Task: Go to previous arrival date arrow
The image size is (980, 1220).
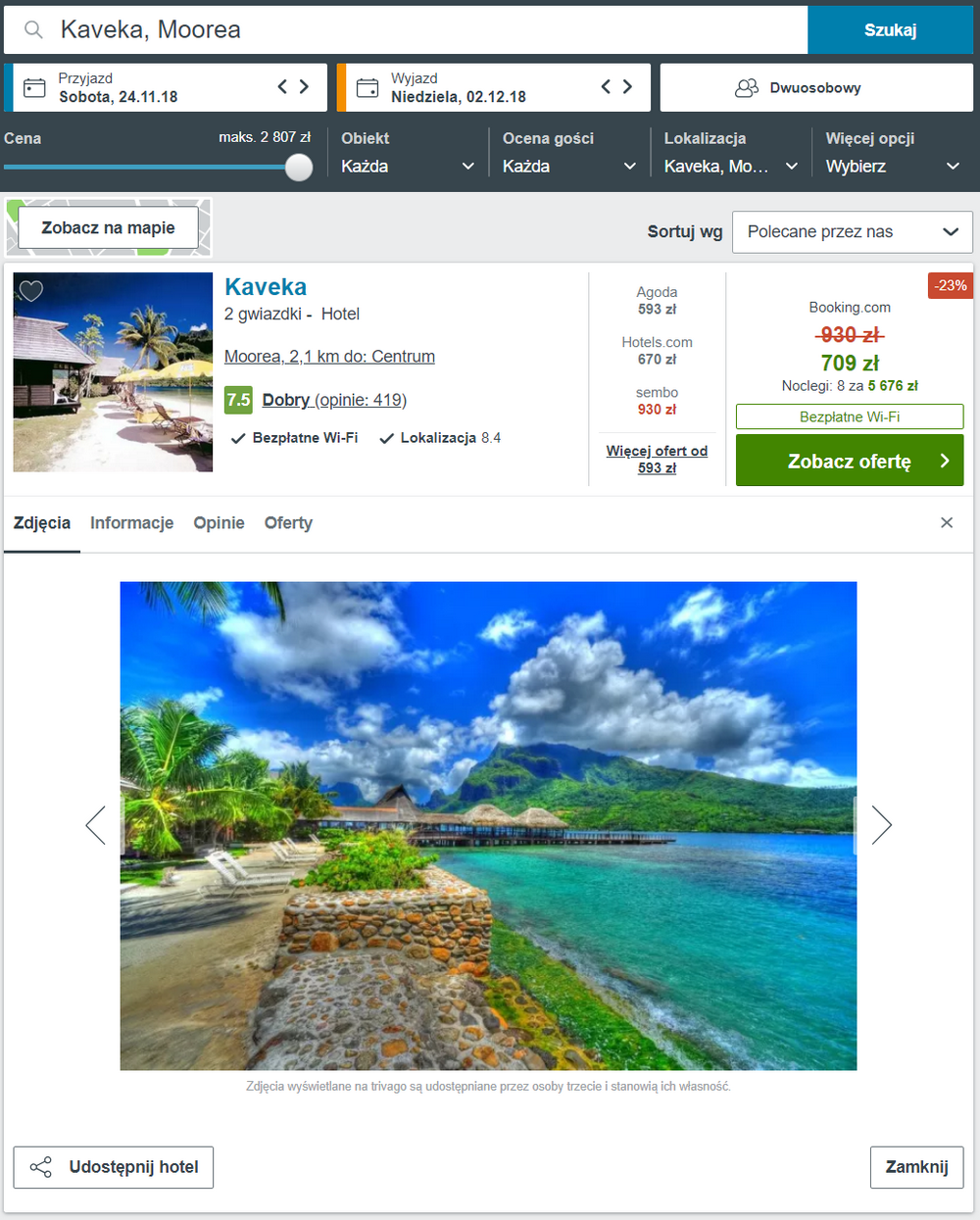Action: [282, 87]
